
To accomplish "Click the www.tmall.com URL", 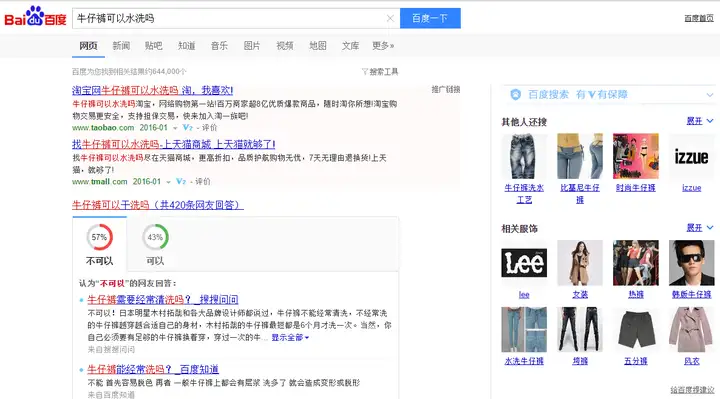I will coord(100,181).
